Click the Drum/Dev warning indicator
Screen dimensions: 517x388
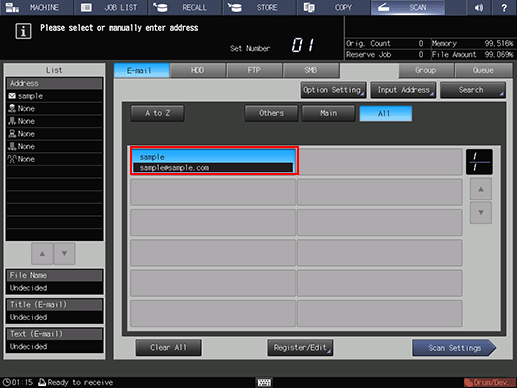[x=489, y=382]
